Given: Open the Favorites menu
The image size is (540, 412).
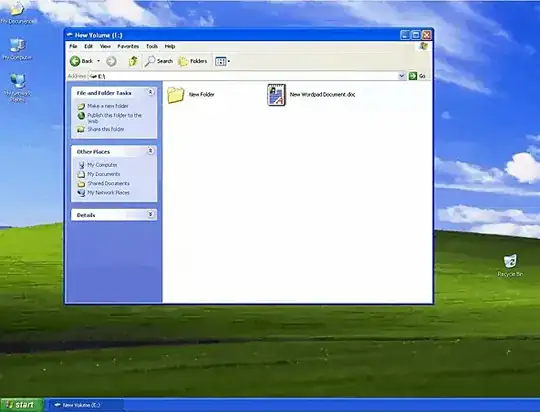Looking at the screenshot, I should point(128,46).
